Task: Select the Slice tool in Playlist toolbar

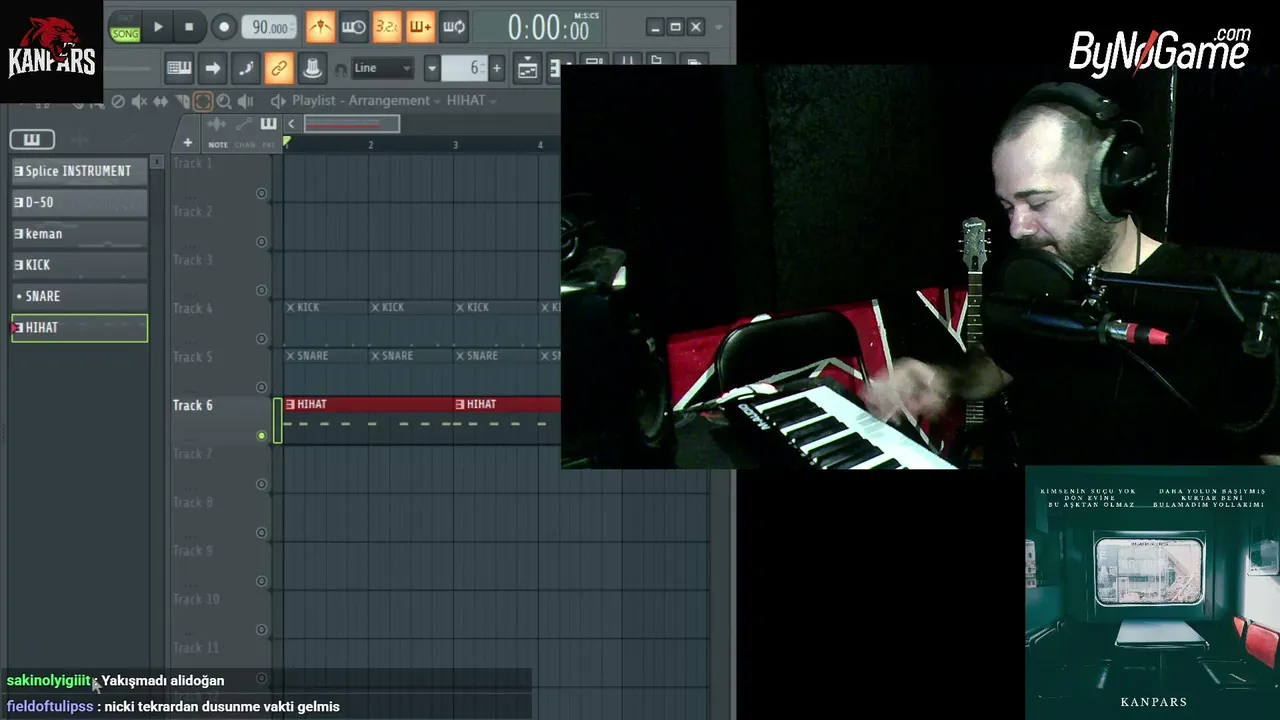Action: click(x=181, y=101)
